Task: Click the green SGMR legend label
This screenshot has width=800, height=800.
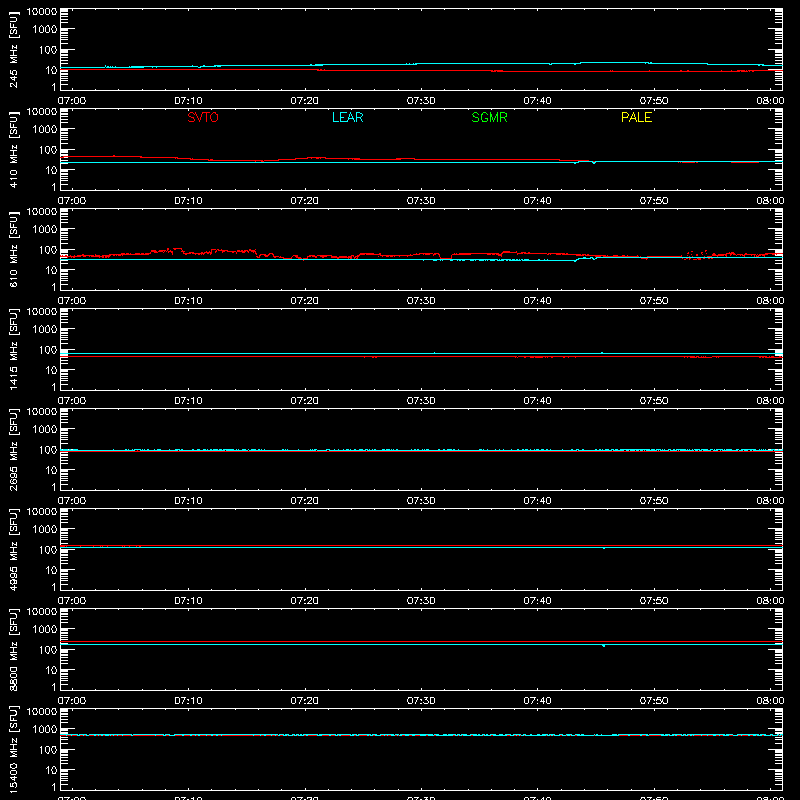Action: click(x=489, y=117)
